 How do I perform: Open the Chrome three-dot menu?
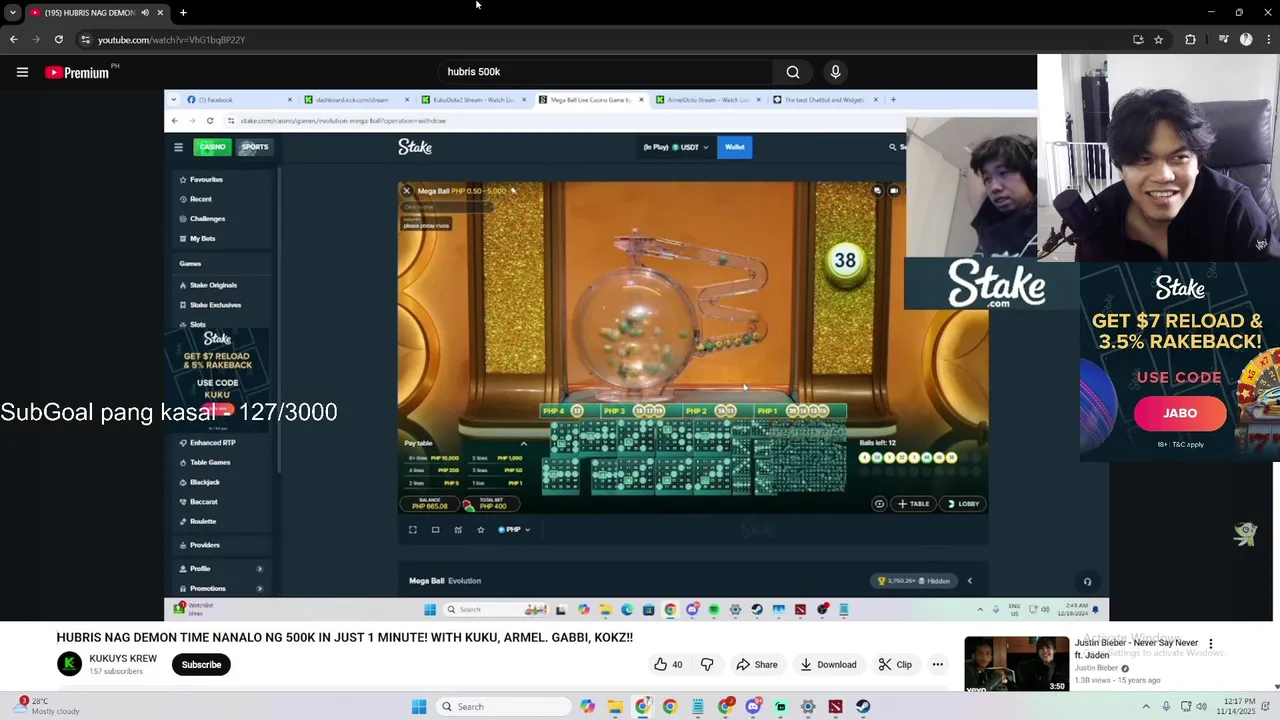pos(1267,40)
